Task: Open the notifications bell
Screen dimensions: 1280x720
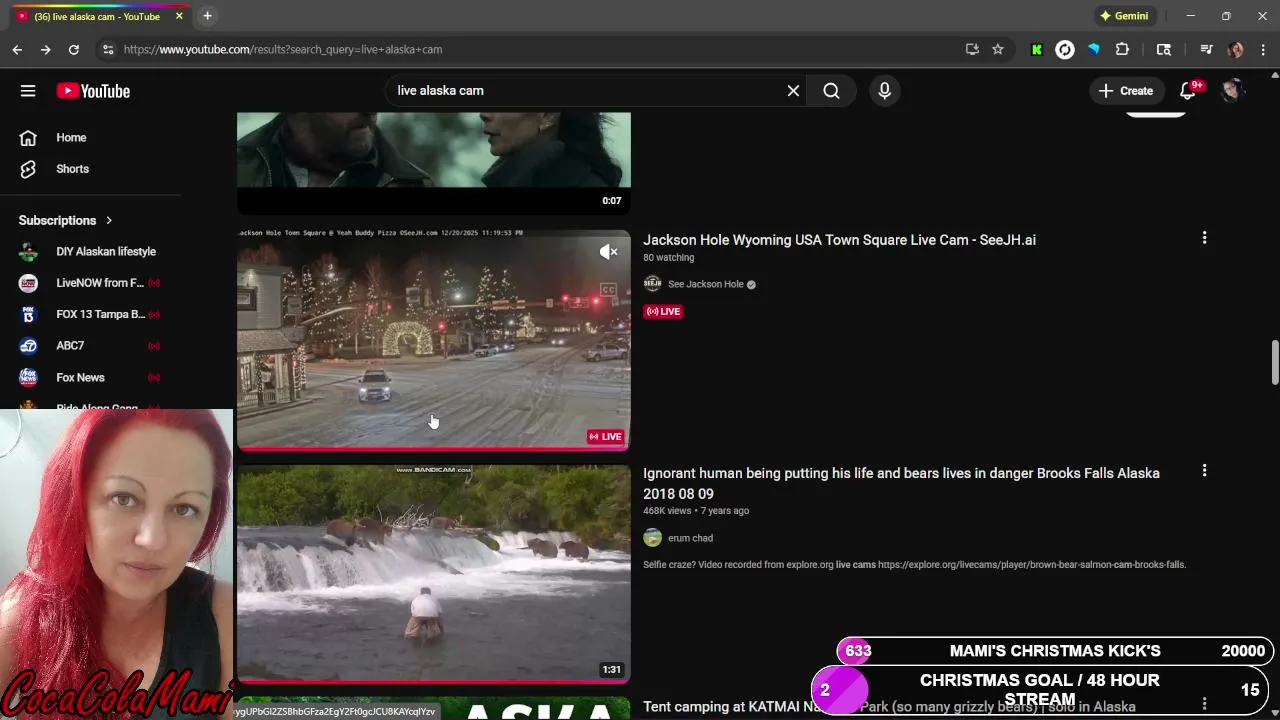Action: click(x=1188, y=91)
